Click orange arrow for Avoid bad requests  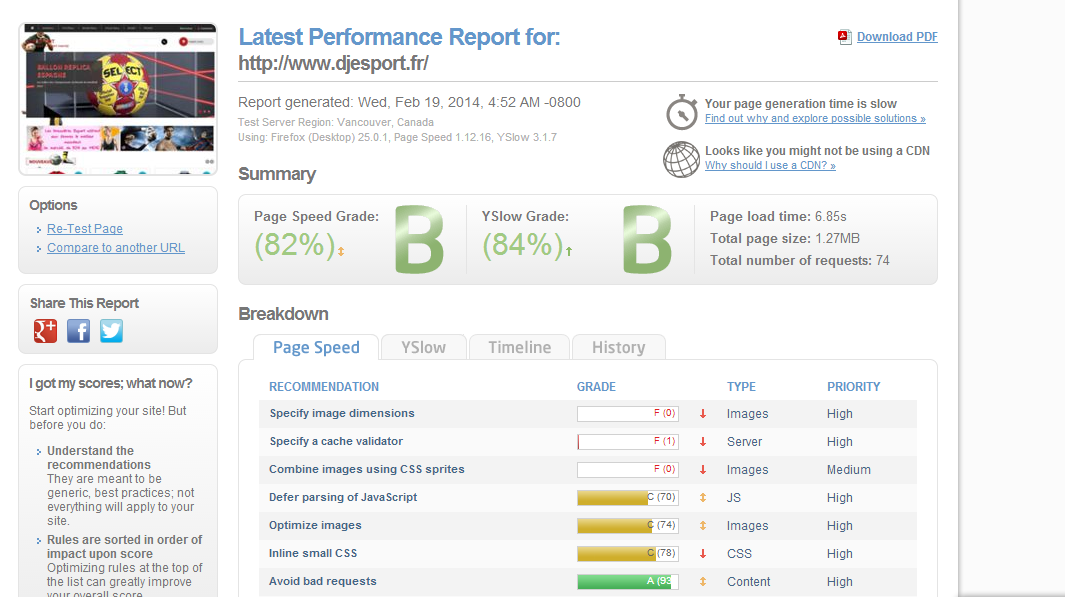pos(703,581)
